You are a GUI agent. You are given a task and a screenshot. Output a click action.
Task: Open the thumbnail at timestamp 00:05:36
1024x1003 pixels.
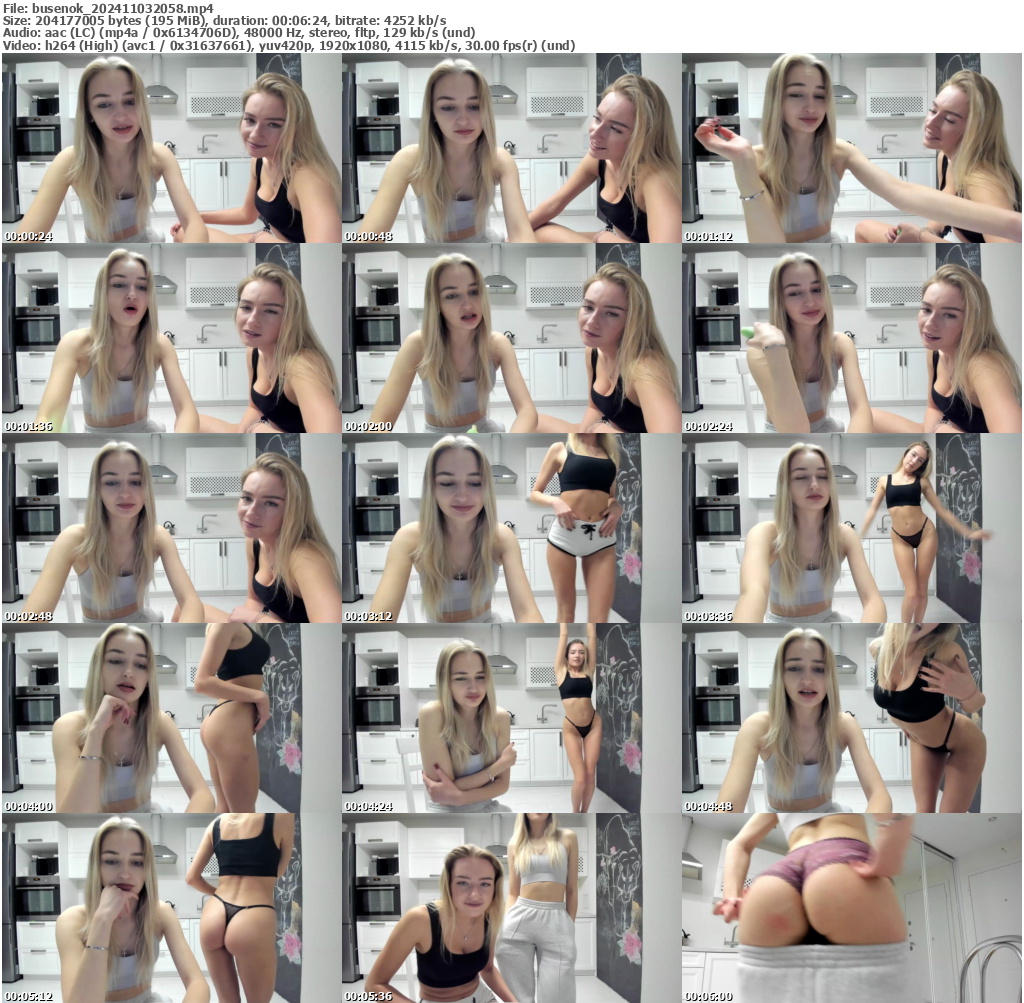click(511, 908)
